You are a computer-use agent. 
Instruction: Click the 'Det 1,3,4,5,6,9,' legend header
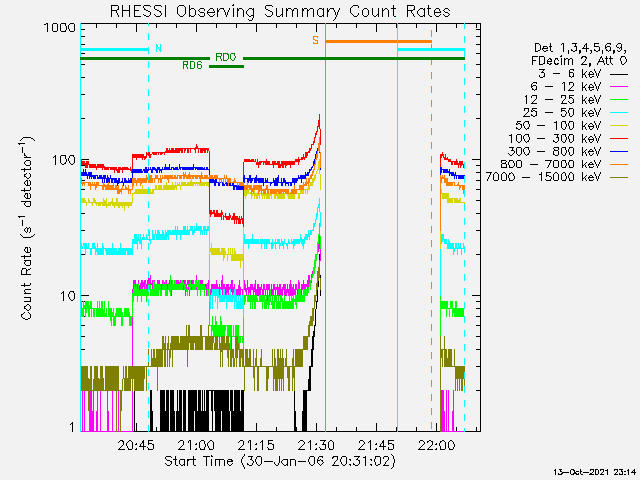580,49
